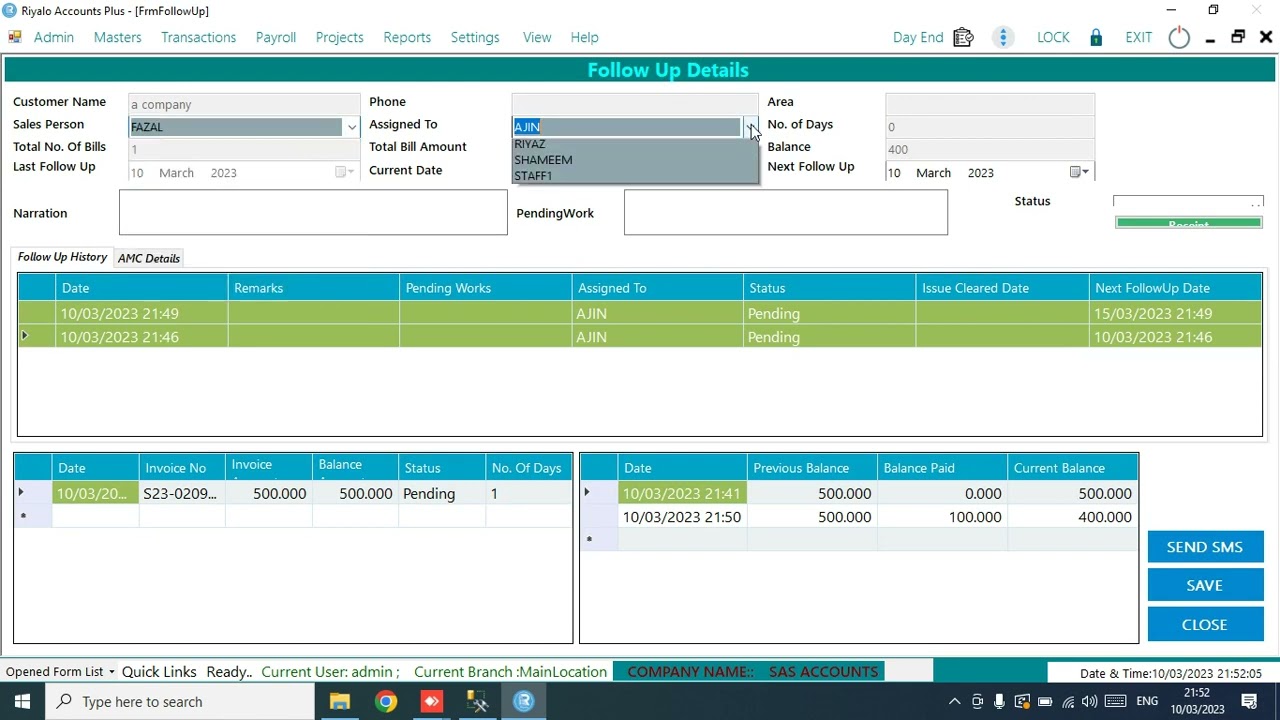Click the blue up-down arrows icon

(x=1003, y=37)
